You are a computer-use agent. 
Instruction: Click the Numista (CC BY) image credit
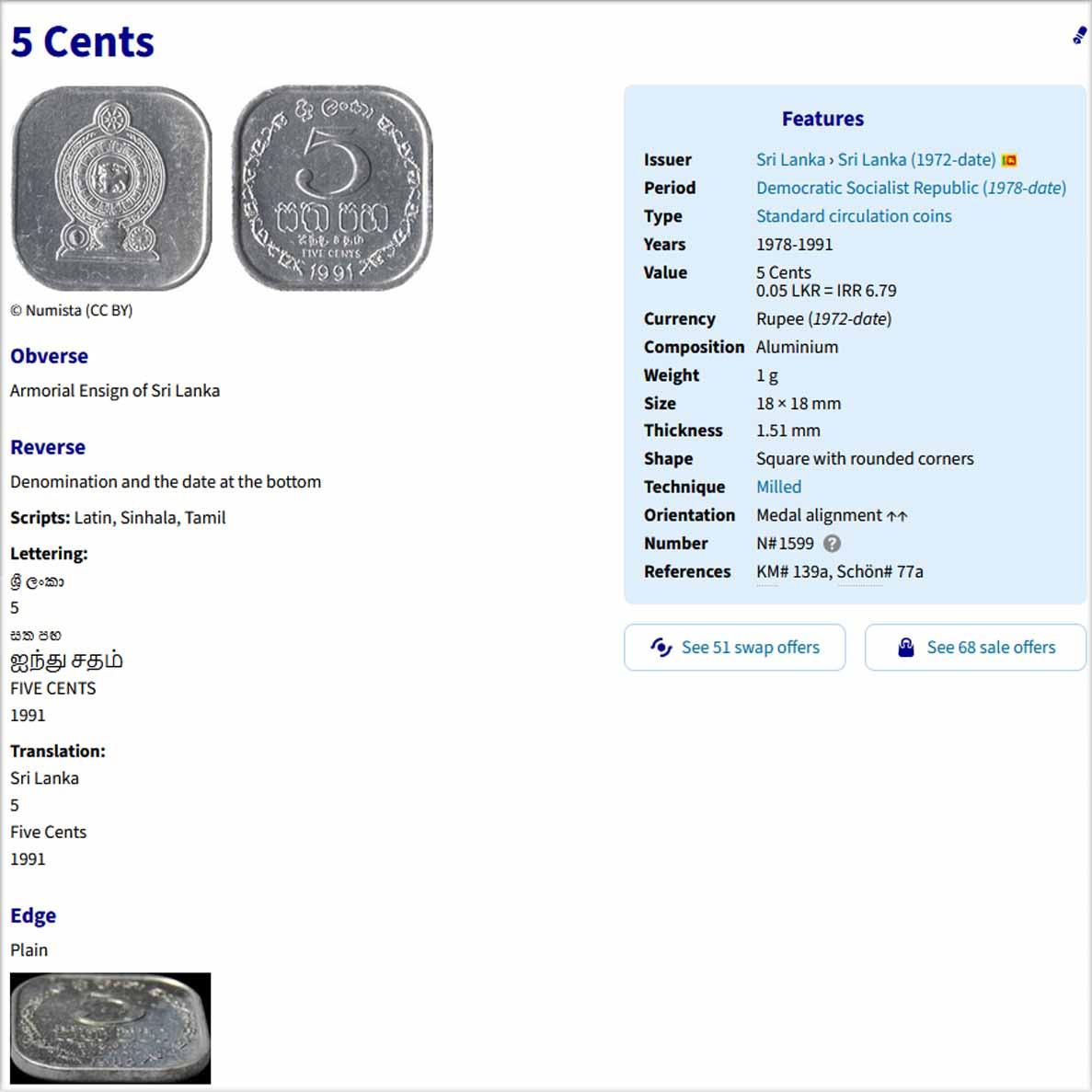coord(72,311)
